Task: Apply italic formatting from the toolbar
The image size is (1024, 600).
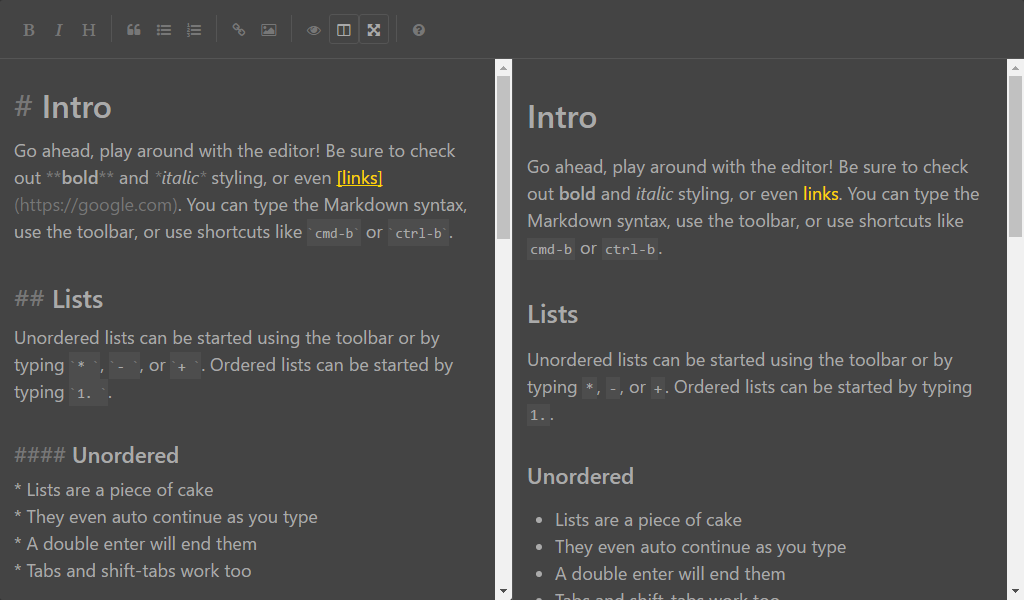Action: click(59, 30)
